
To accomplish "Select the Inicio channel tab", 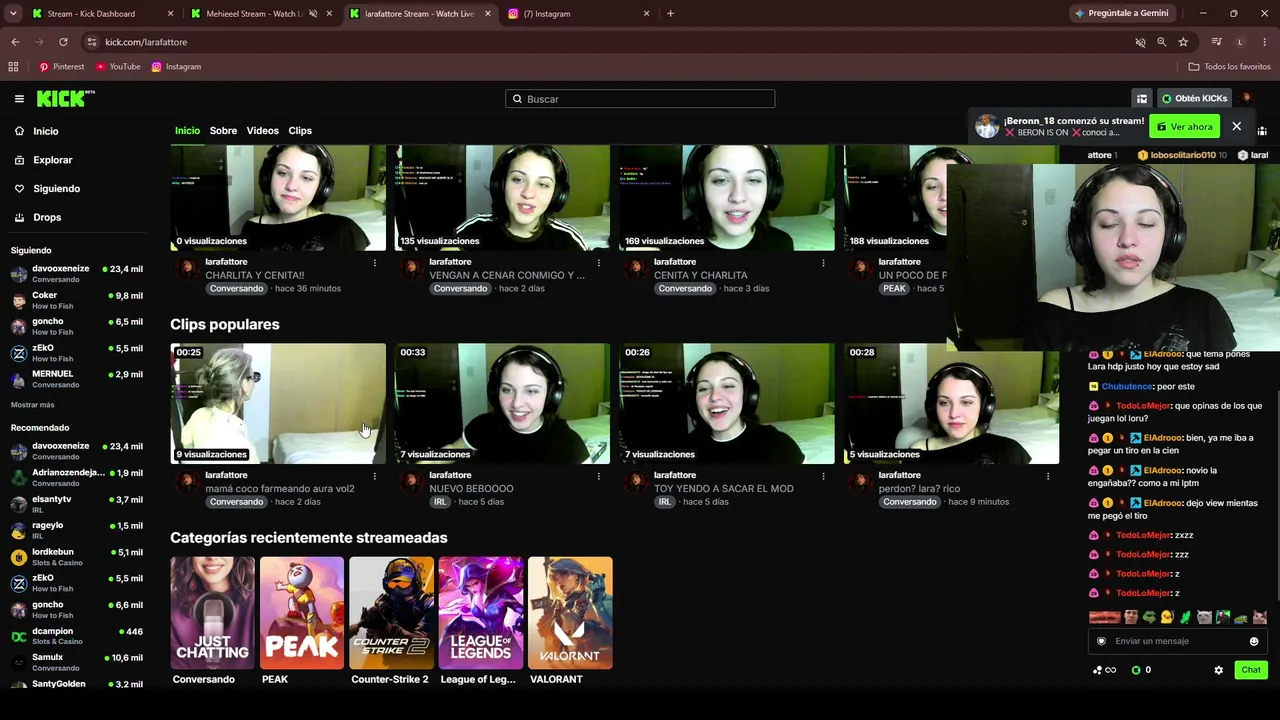I will pyautogui.click(x=187, y=131).
